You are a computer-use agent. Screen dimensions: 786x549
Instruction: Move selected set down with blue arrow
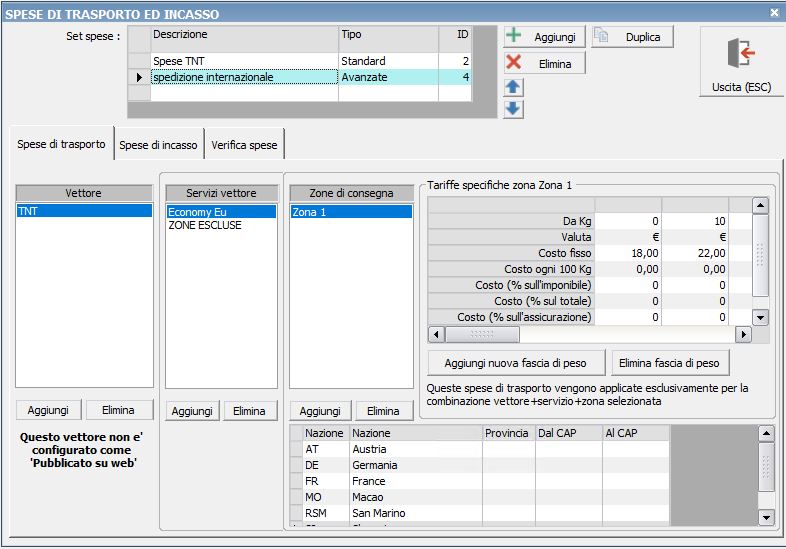513,109
